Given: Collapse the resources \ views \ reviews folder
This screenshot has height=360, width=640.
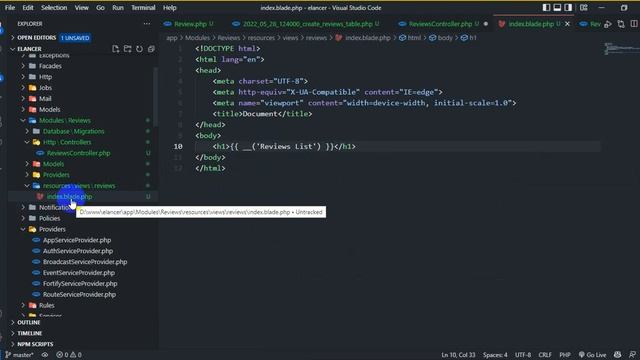Looking at the screenshot, I should [x=79, y=186].
